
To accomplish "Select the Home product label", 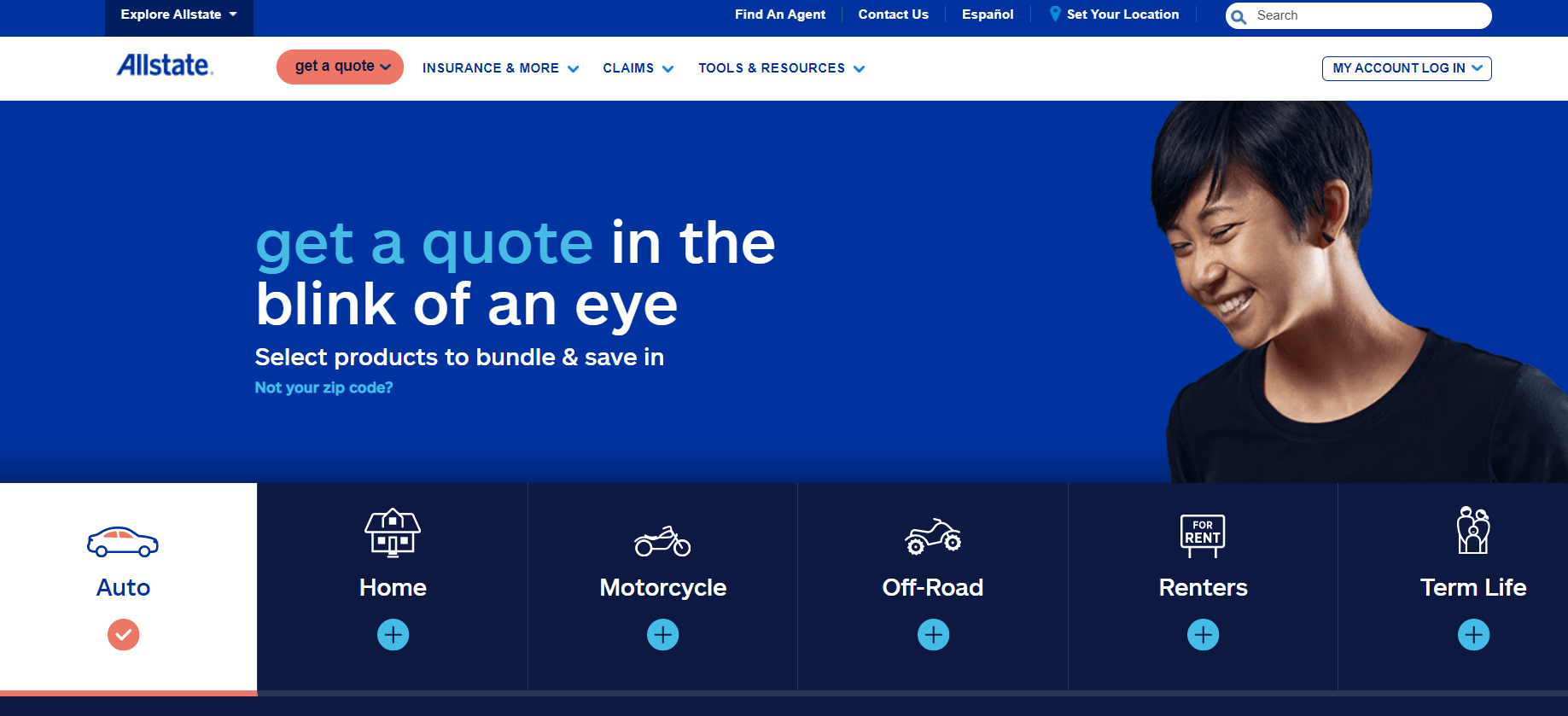I will (x=393, y=587).
